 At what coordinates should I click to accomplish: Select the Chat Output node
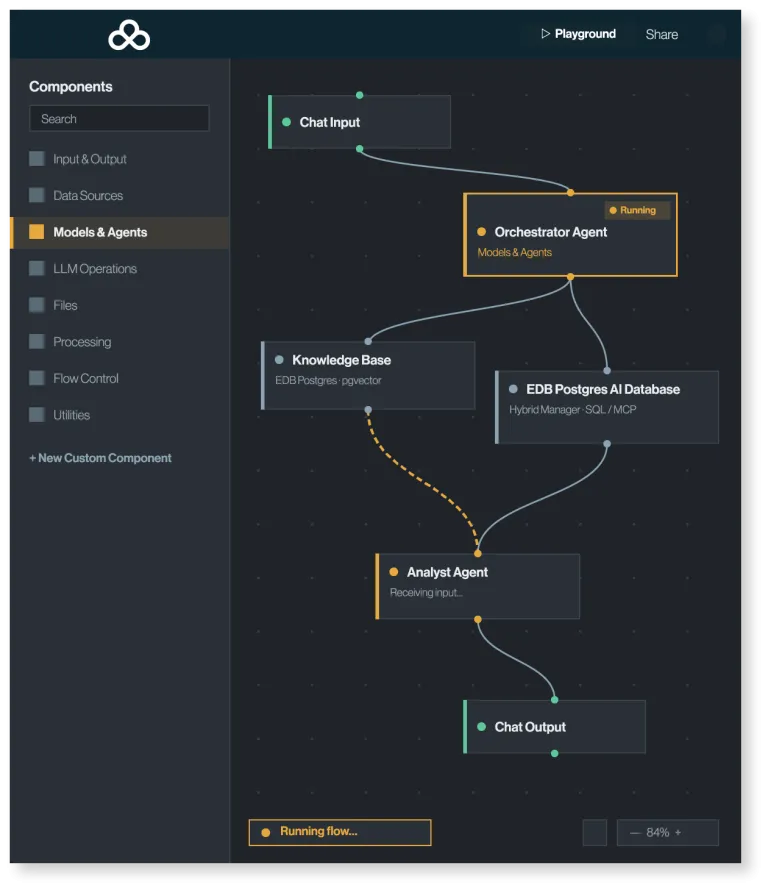(555, 727)
